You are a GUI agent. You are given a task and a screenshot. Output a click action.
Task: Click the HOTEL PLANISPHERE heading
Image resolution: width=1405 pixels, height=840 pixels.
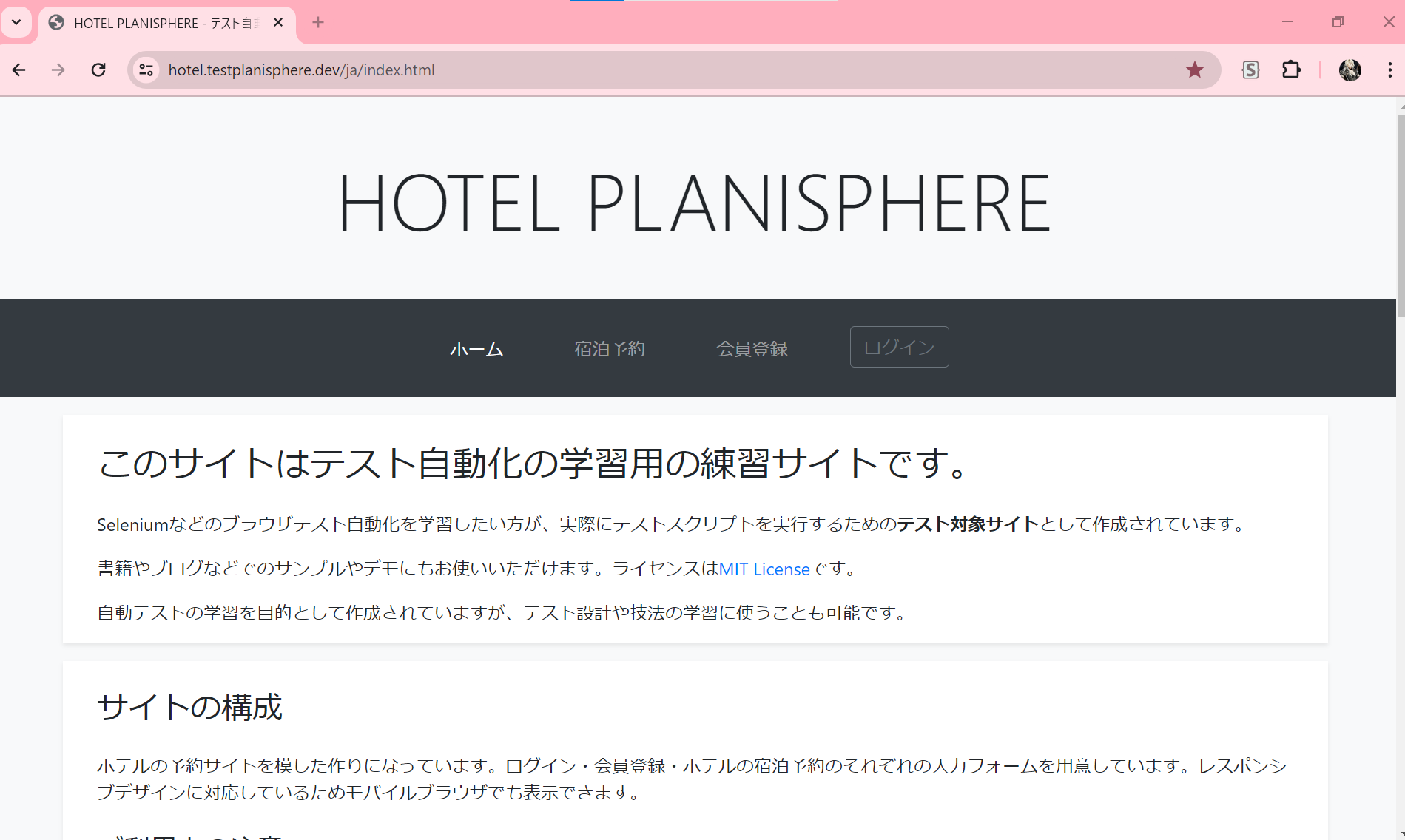tap(695, 203)
